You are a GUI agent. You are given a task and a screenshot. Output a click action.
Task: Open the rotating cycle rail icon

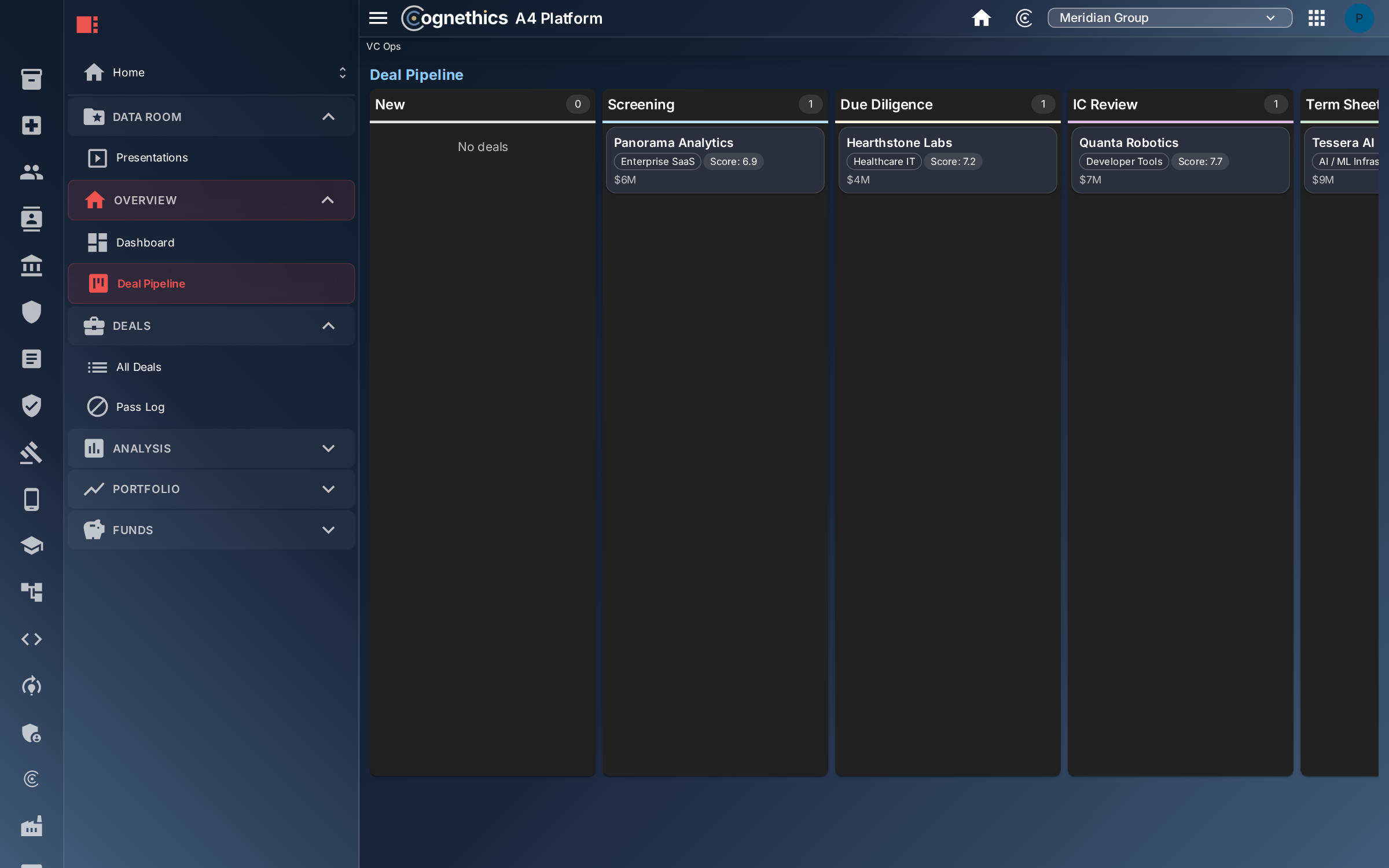click(x=31, y=686)
